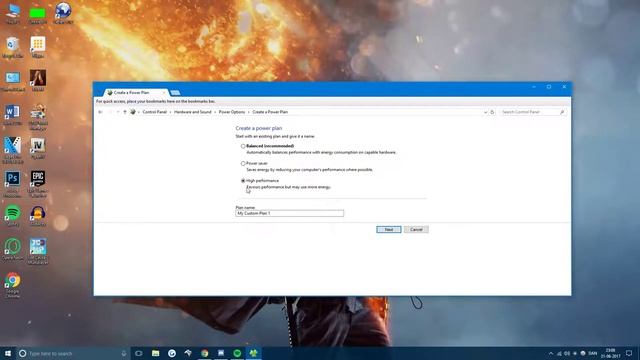Image resolution: width=640 pixels, height=360 pixels.
Task: Open the Photoshop desktop shortcut
Action: (12, 184)
